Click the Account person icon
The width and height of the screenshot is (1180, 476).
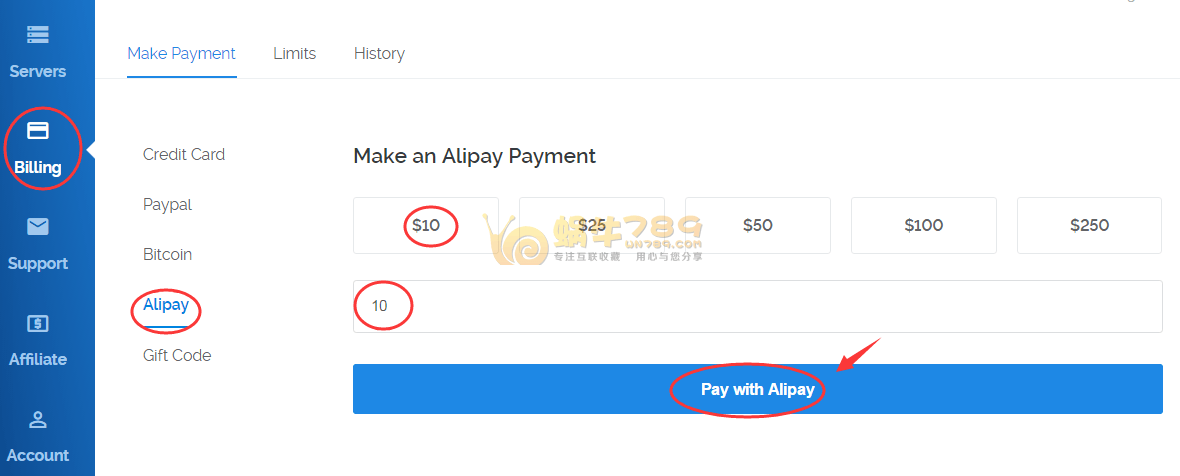point(38,419)
